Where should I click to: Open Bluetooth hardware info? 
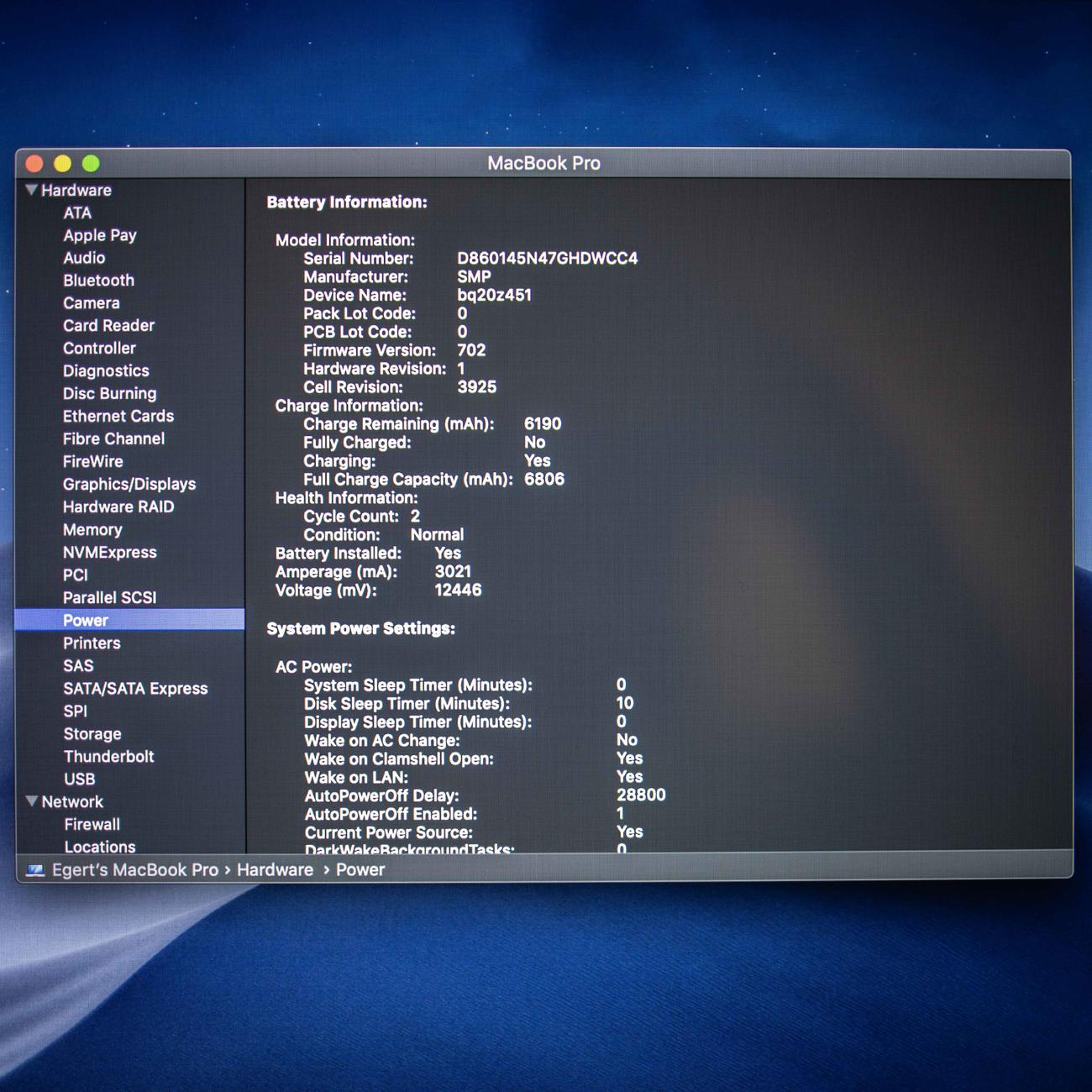(98, 281)
